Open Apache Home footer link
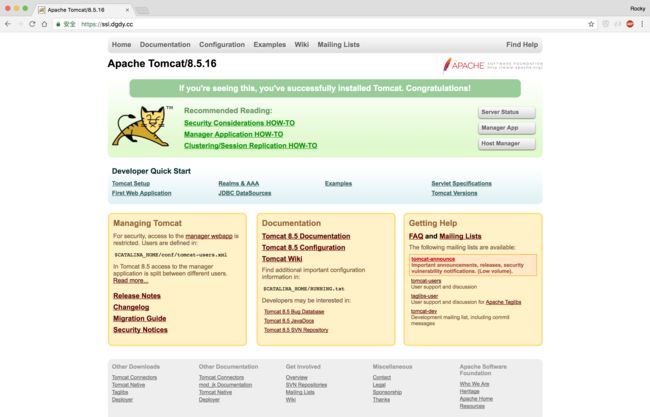The width and height of the screenshot is (650, 417). (x=476, y=399)
